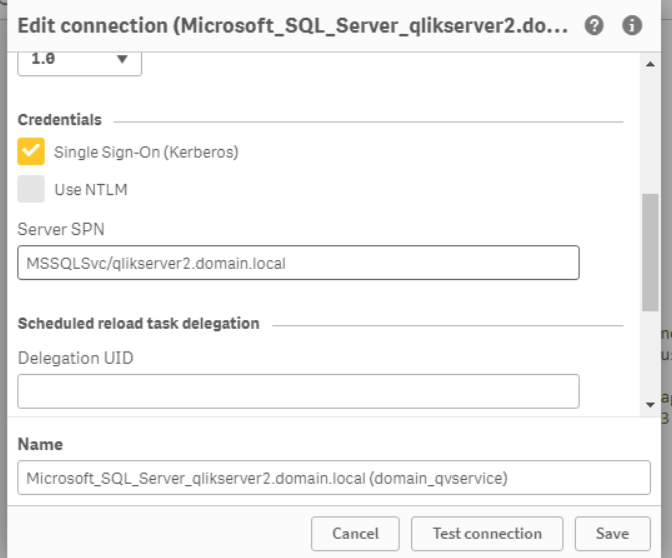Open the help question mark icon

pos(594,26)
